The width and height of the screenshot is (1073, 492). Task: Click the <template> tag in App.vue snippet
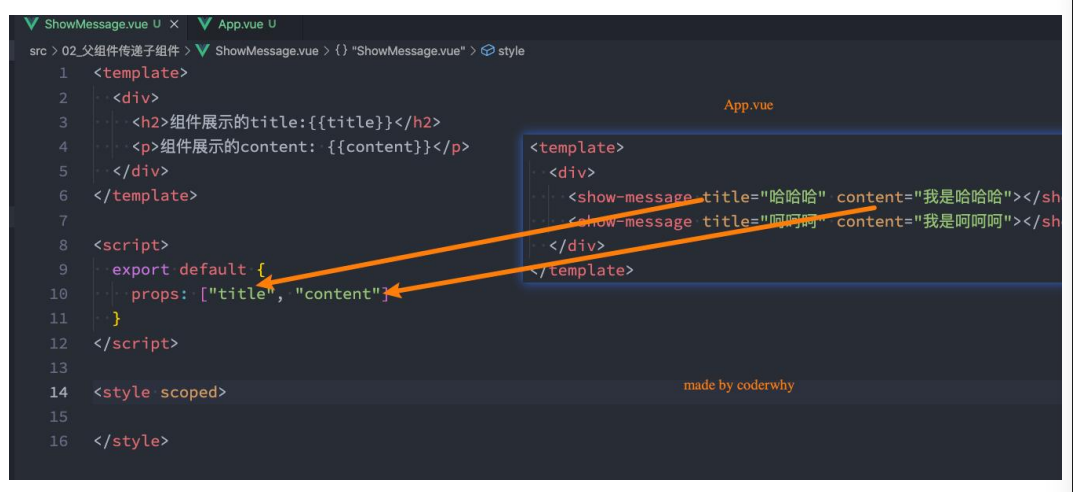[577, 147]
